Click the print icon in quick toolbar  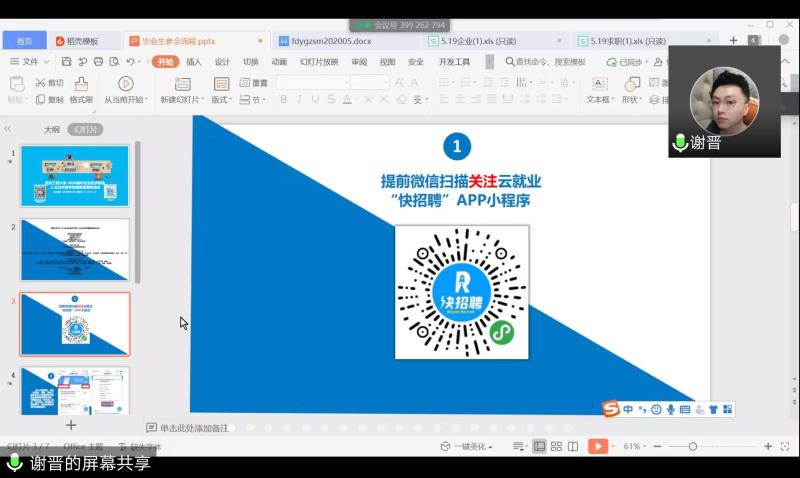click(x=98, y=62)
